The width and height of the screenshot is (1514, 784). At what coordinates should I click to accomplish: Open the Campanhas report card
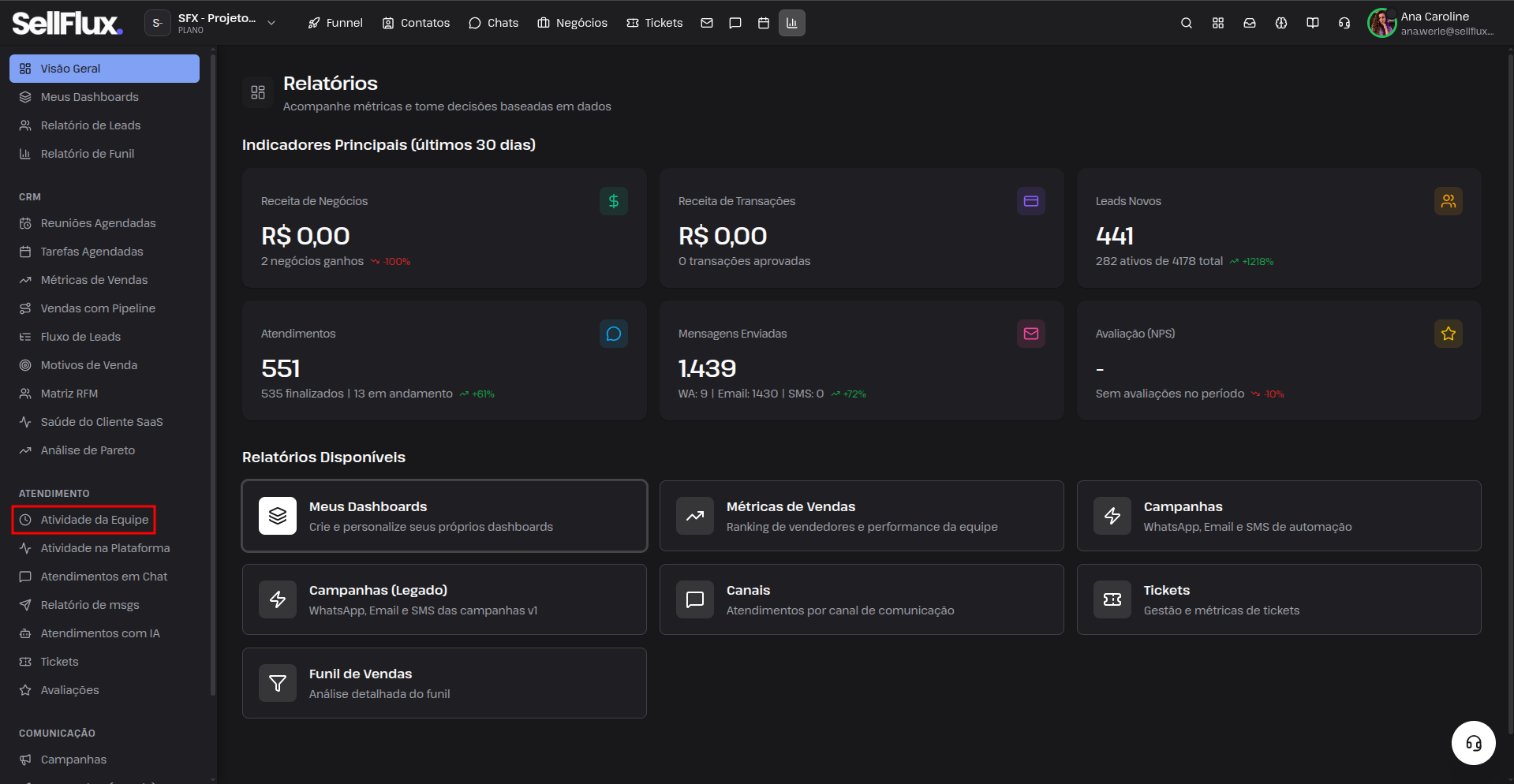1279,516
